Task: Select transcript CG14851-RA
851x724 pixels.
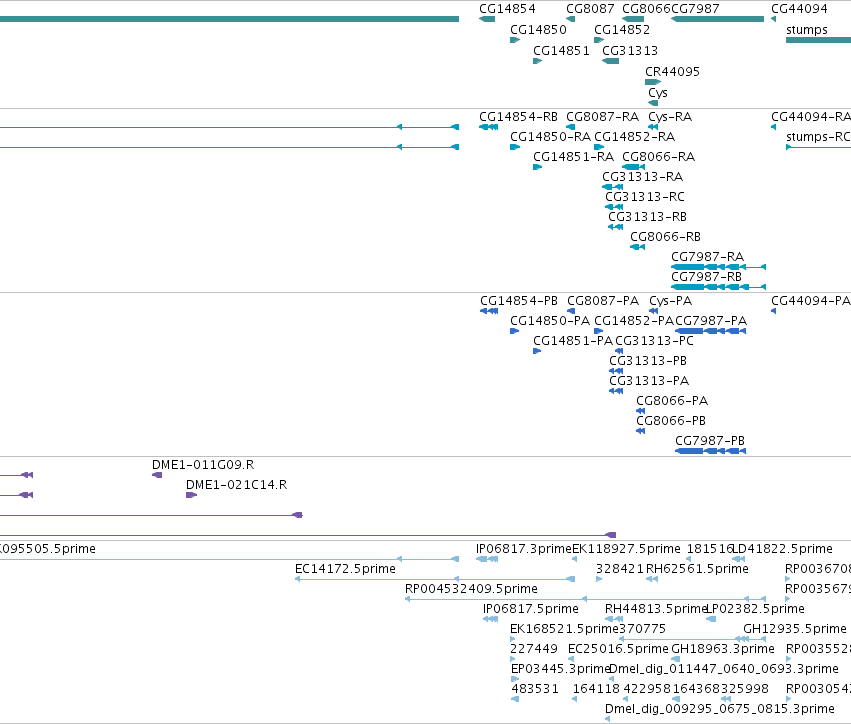Action: [x=538, y=167]
